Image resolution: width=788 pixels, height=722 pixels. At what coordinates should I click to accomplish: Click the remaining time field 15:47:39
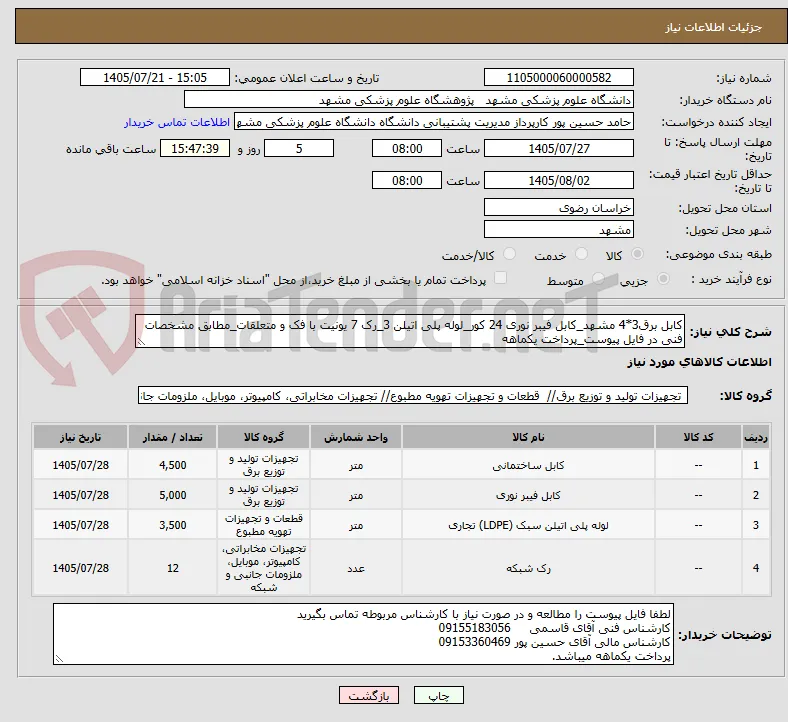click(x=195, y=149)
